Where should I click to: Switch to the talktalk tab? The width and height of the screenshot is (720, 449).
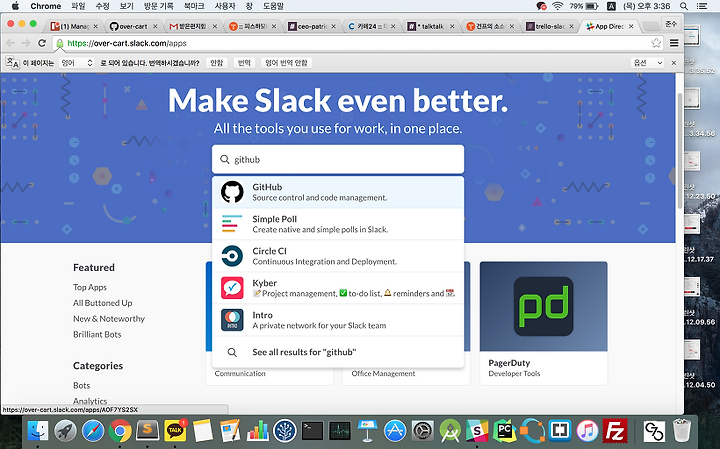point(430,26)
